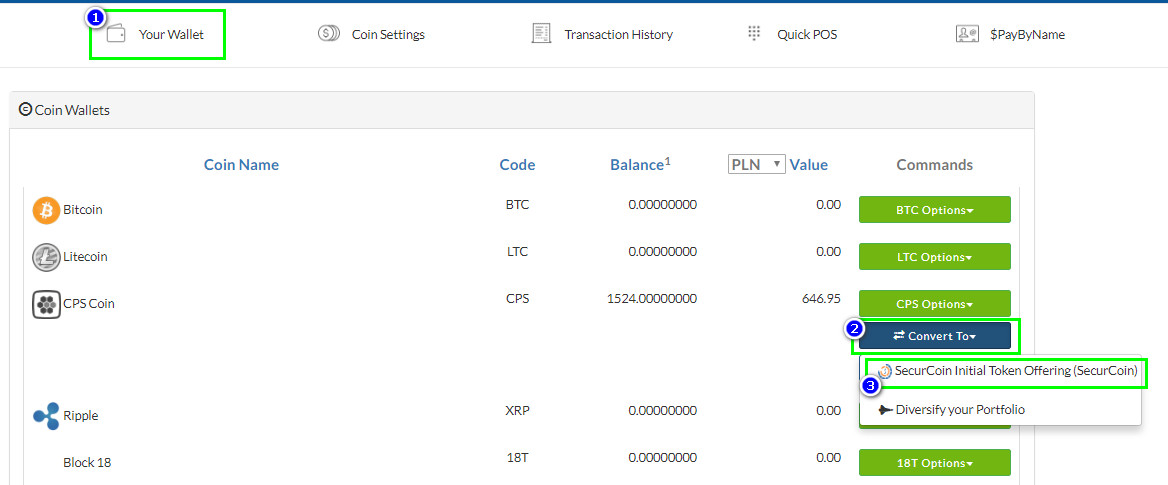Click the CPS code cell
Viewport: 1168px width, 485px height.
pyautogui.click(x=517, y=299)
